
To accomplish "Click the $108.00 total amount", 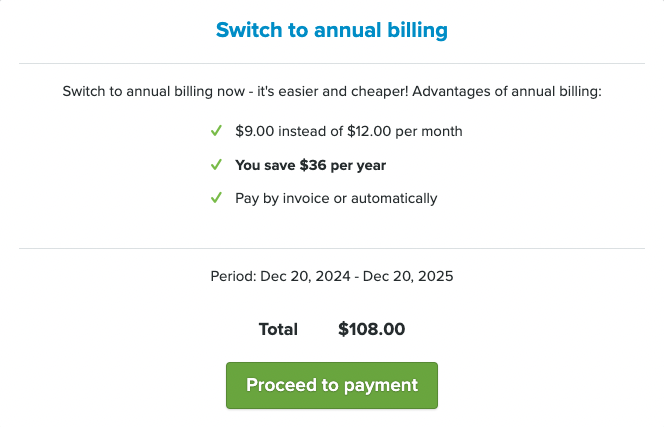I will tap(372, 329).
